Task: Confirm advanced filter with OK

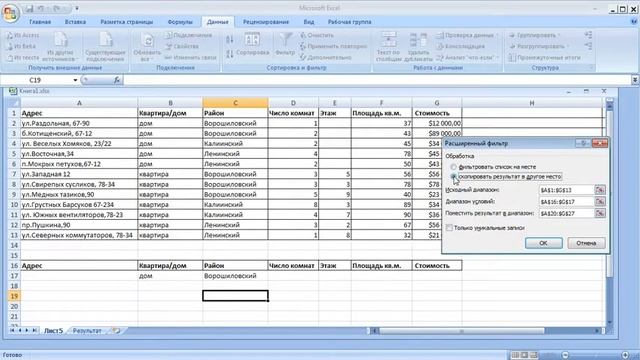Action: click(543, 243)
